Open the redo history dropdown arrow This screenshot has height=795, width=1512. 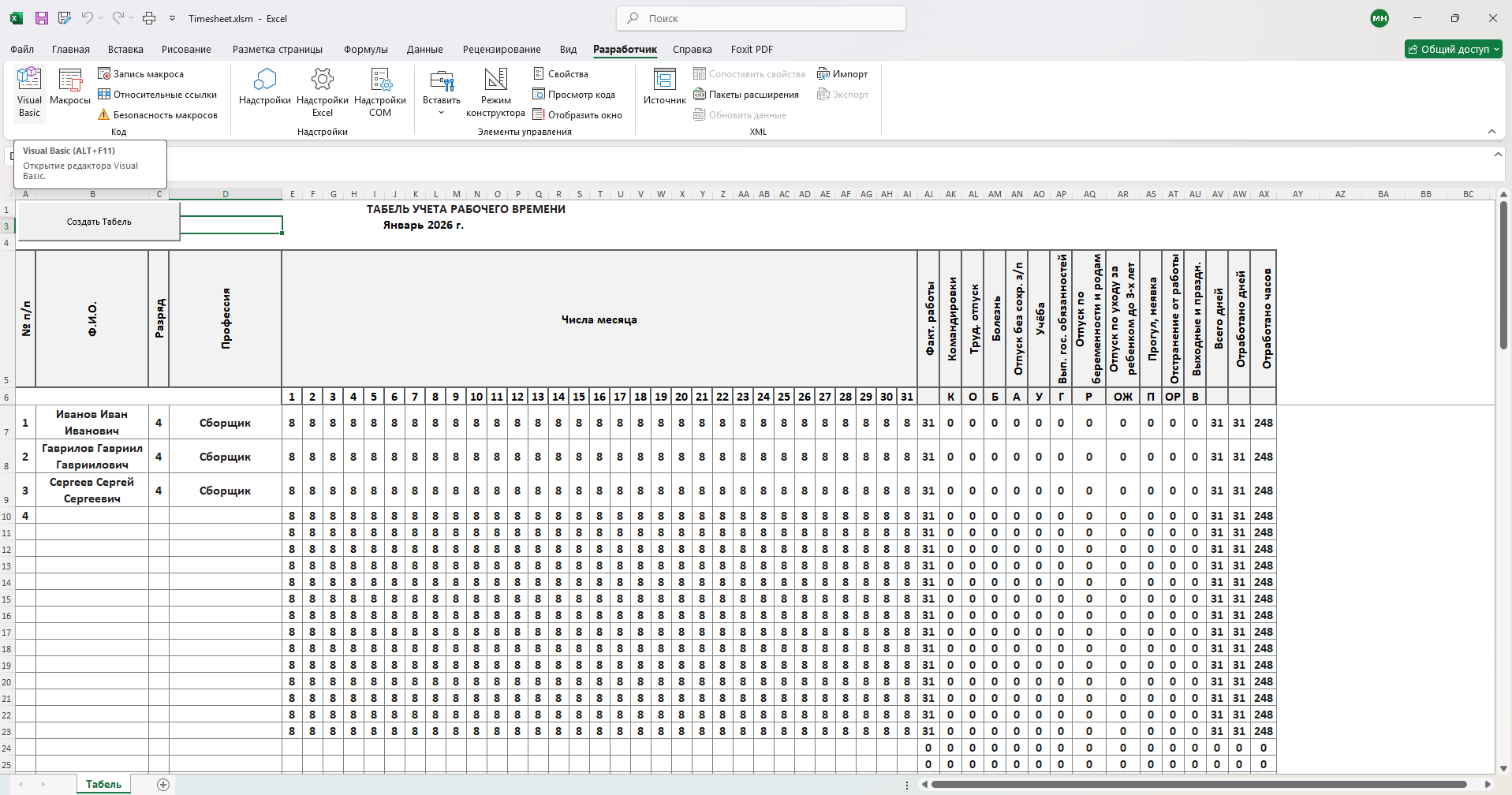tap(131, 18)
